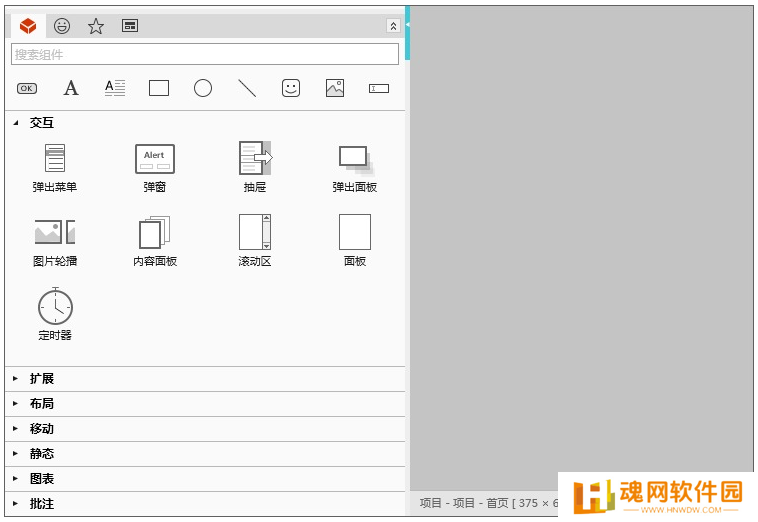758x522 pixels.
Task: Select the 抽屉 drawer component
Action: click(255, 167)
